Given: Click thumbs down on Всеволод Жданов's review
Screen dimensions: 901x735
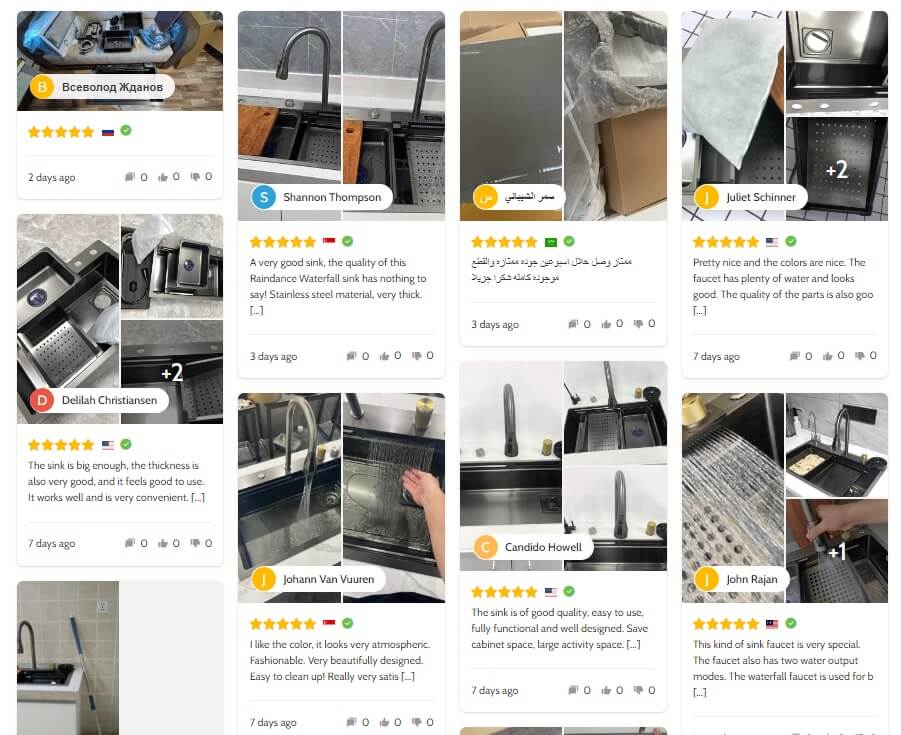Looking at the screenshot, I should coord(195,177).
